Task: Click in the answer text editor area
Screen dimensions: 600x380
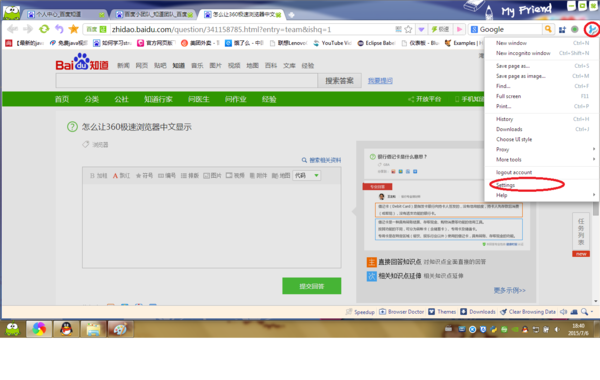Action: click(212, 226)
